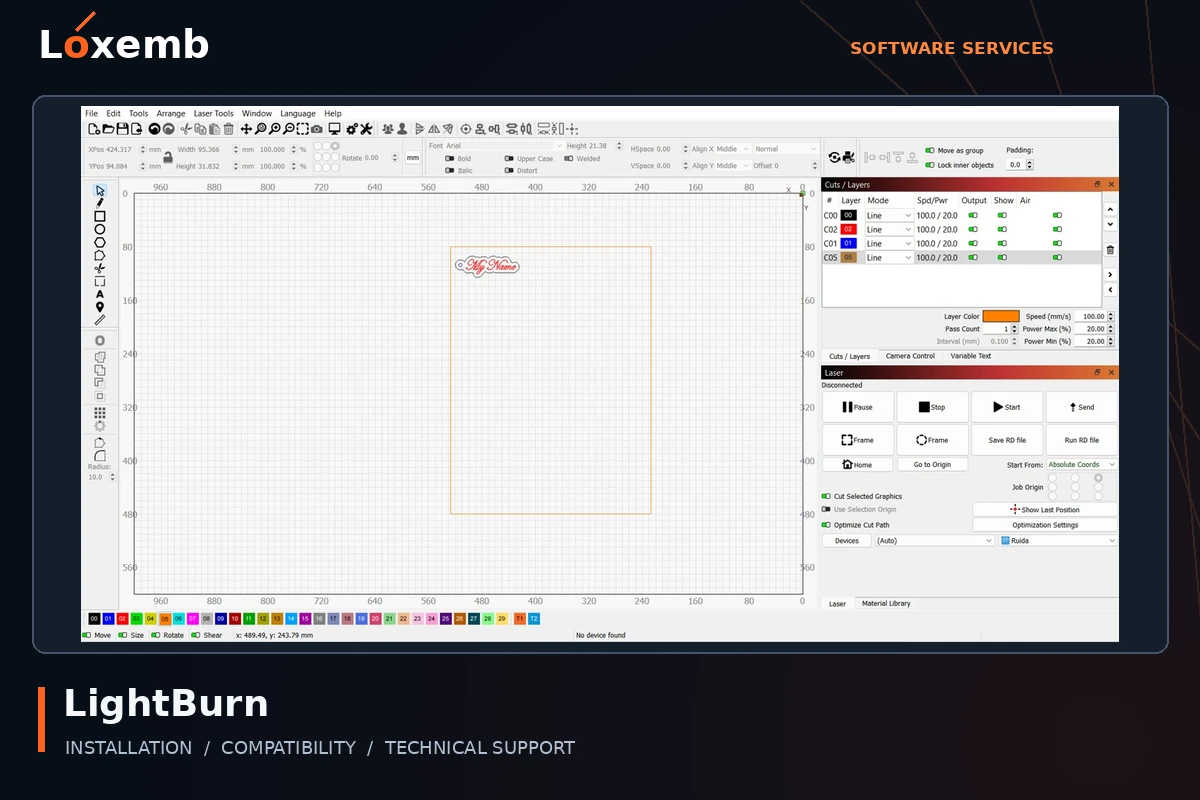Switch to the Material Library tab

coord(886,604)
